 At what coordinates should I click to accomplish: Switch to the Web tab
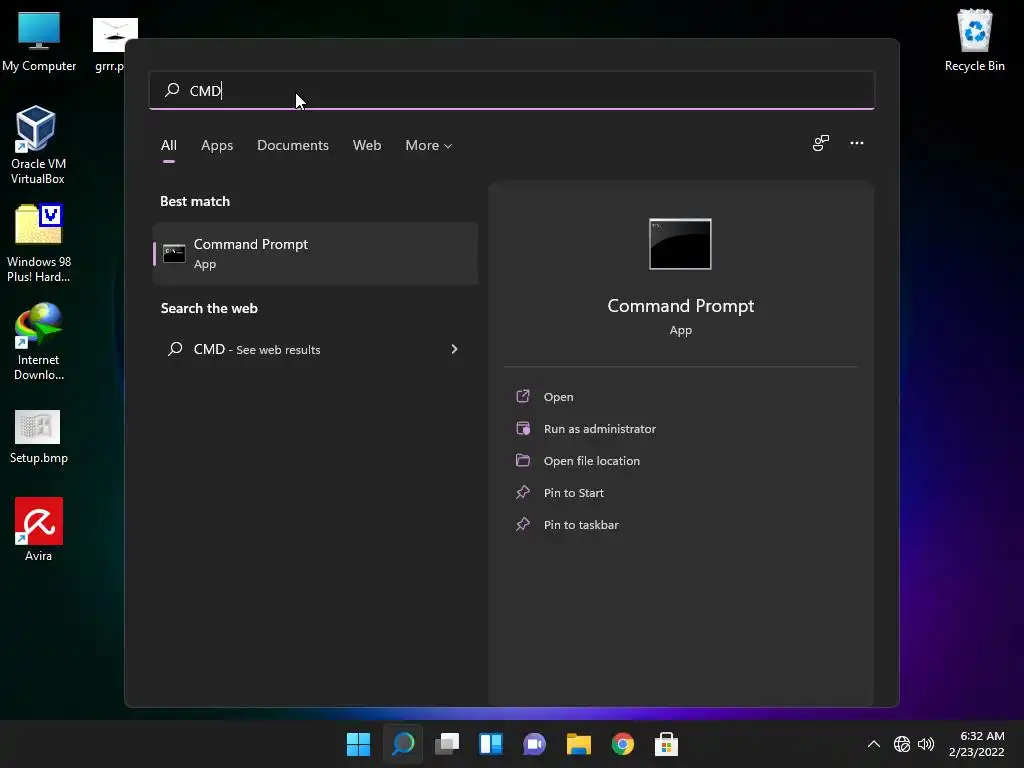click(367, 146)
